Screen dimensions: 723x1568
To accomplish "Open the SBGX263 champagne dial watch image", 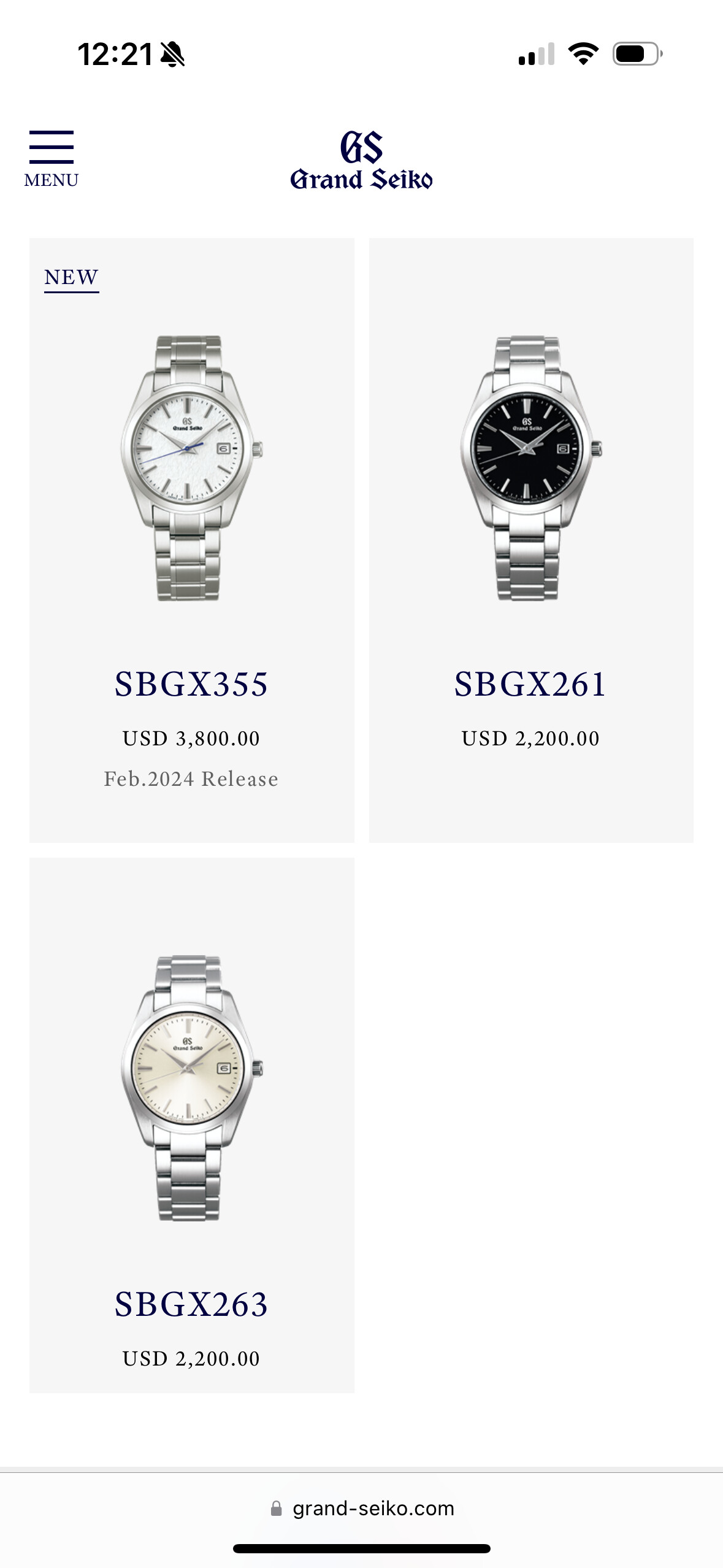I will (x=191, y=1088).
